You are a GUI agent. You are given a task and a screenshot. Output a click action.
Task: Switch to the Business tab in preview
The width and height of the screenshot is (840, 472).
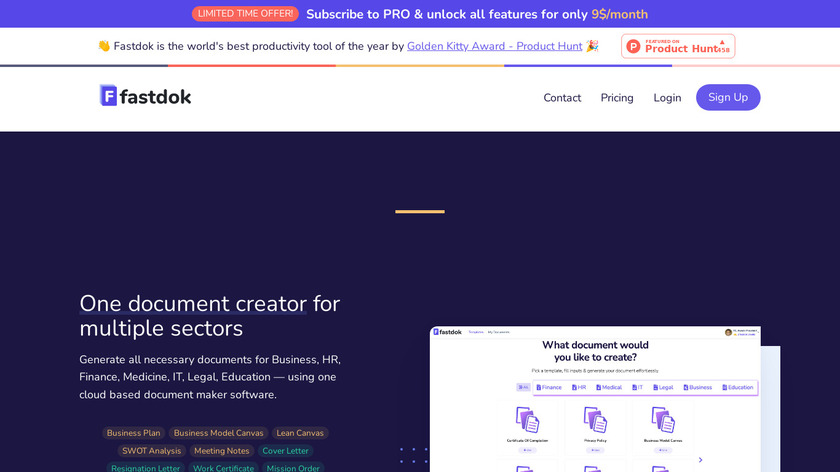(698, 387)
